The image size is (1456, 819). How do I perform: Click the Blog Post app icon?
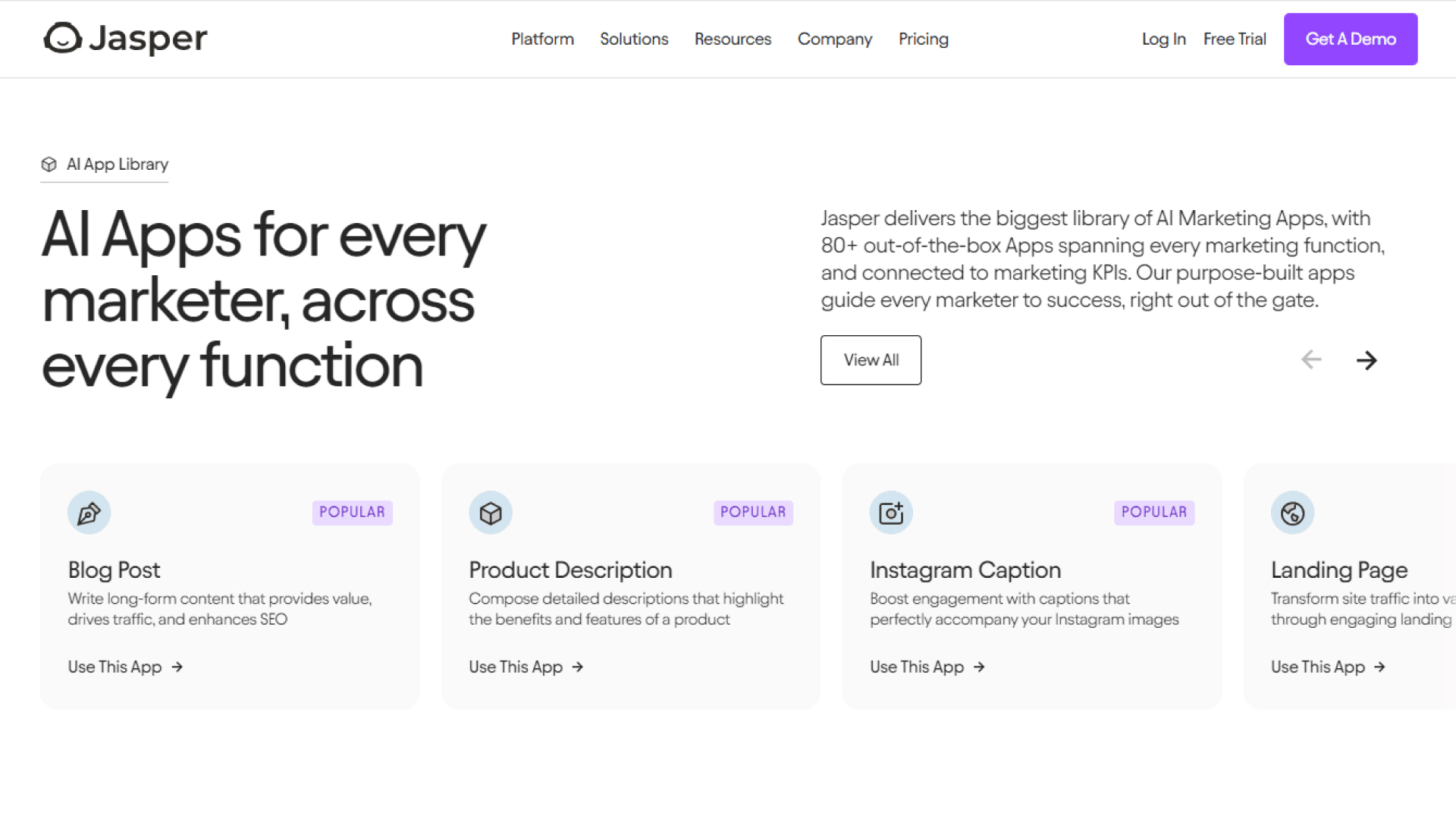[88, 512]
